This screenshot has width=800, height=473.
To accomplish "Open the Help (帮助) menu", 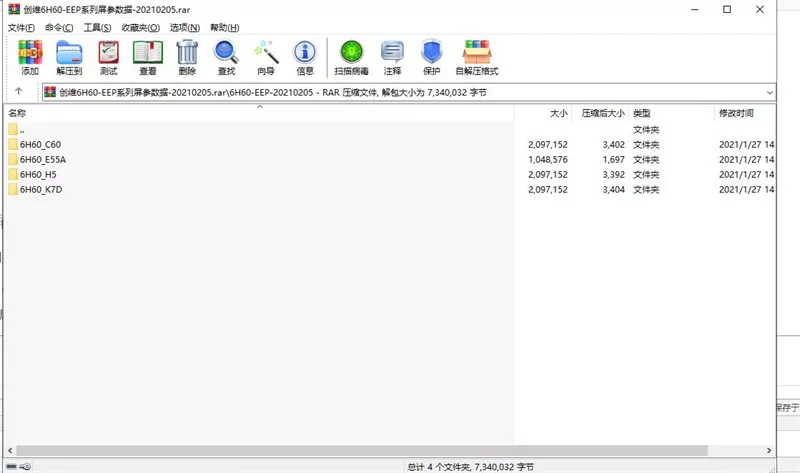I will 224,28.
